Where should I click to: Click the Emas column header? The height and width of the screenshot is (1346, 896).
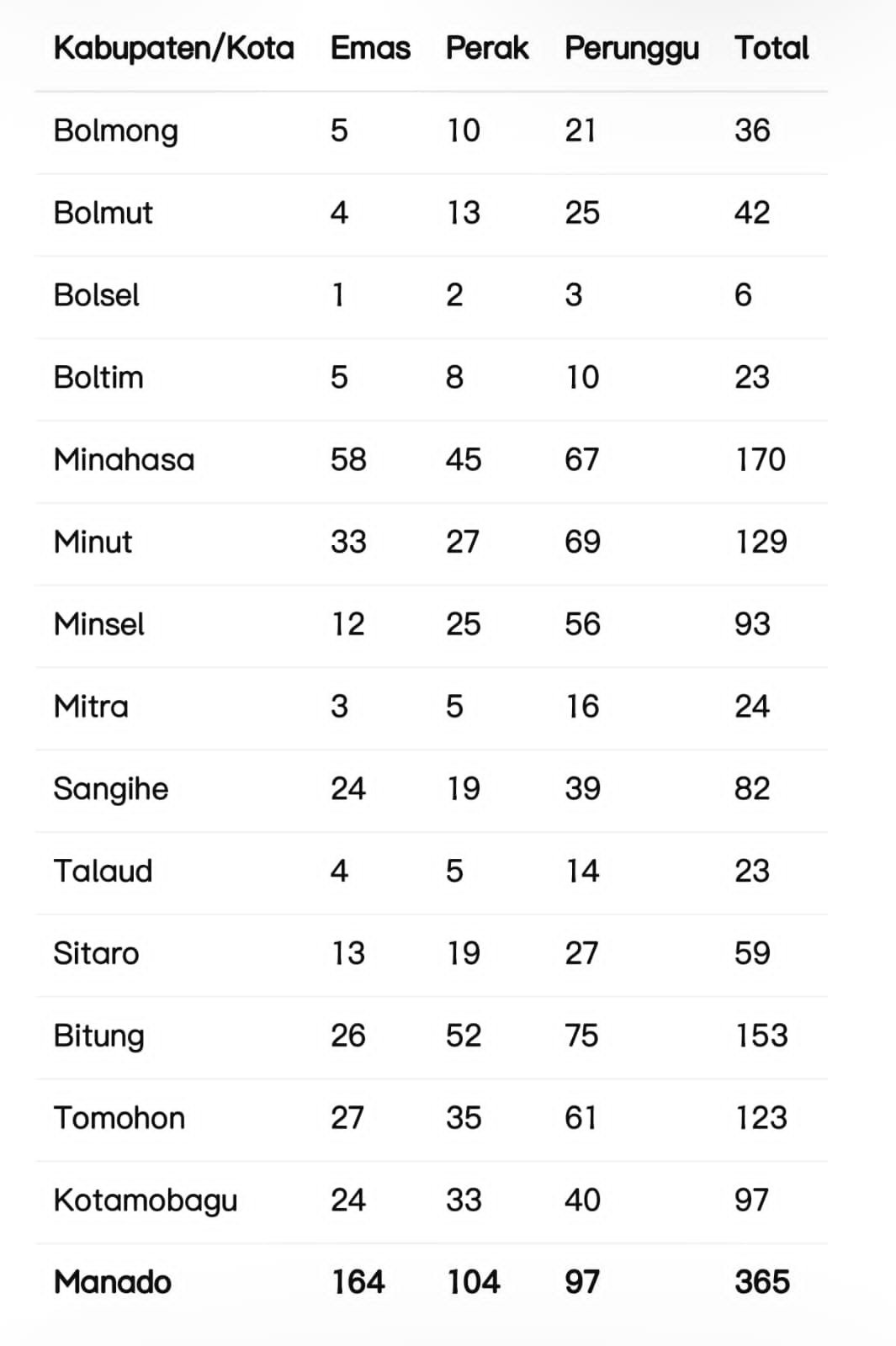[370, 49]
